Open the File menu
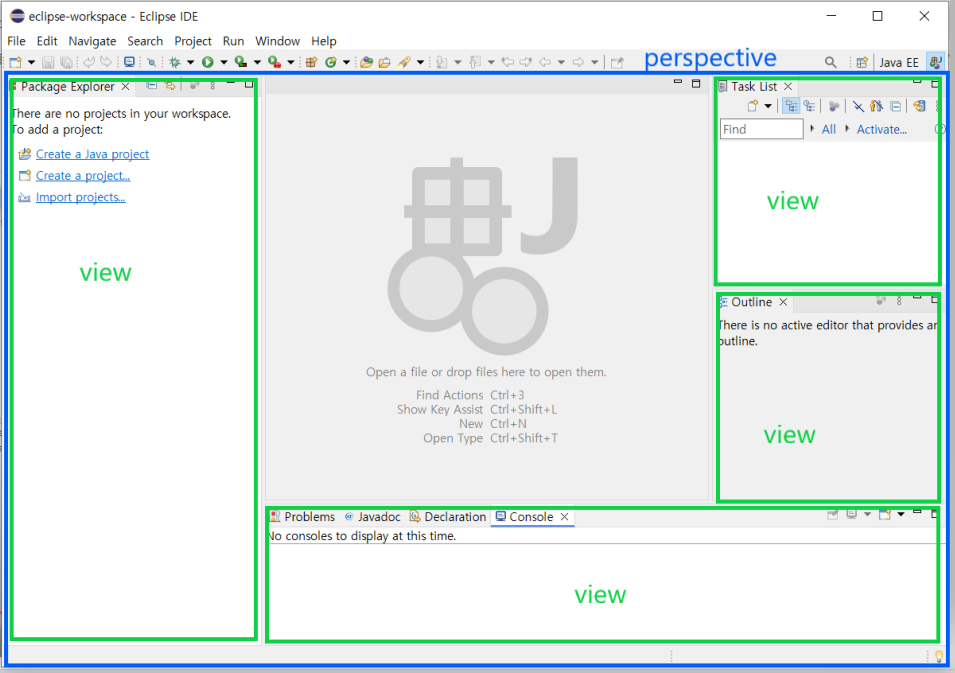 point(16,41)
